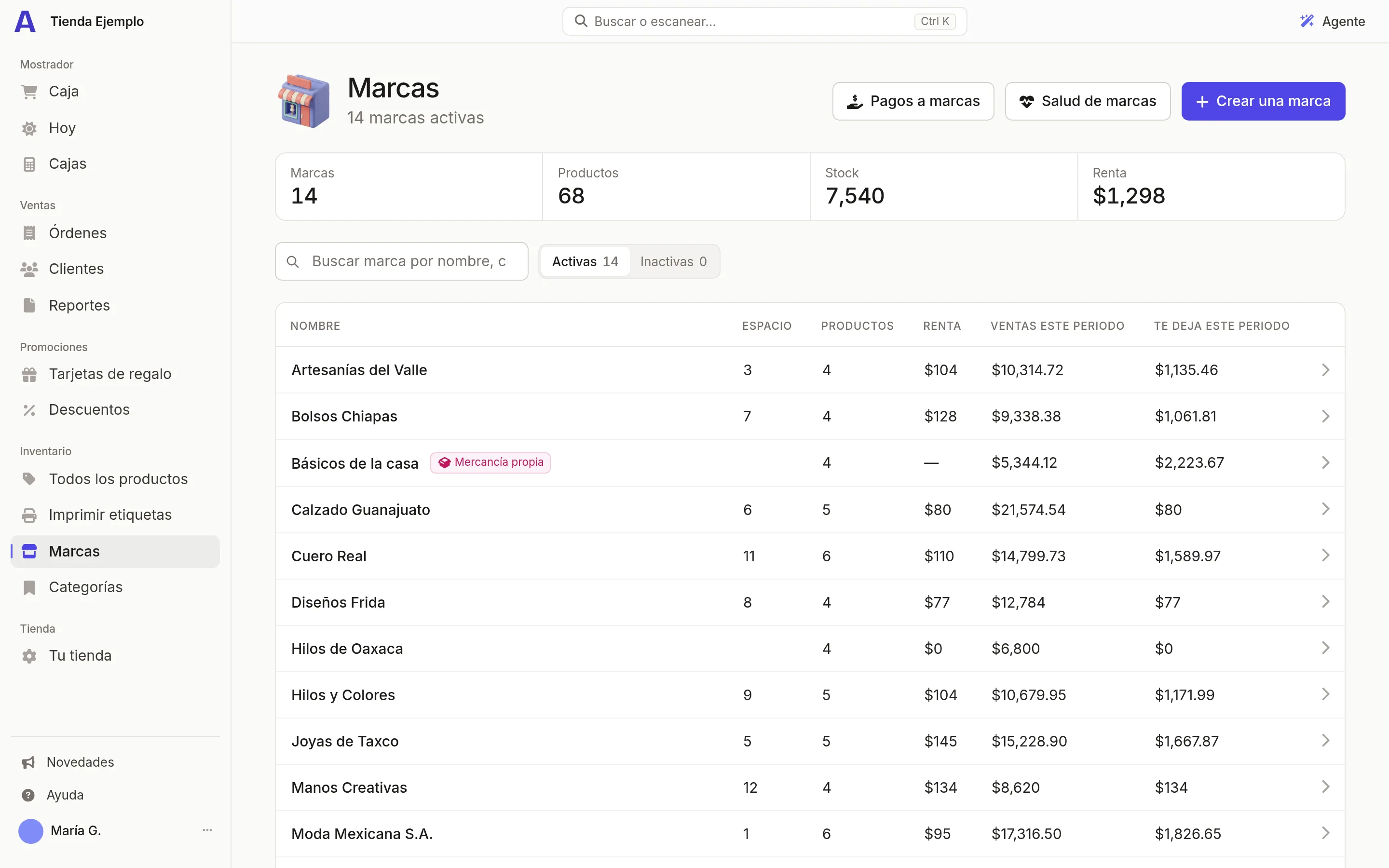Open the Clientes people icon
The width and height of the screenshot is (1389, 868).
point(29,269)
